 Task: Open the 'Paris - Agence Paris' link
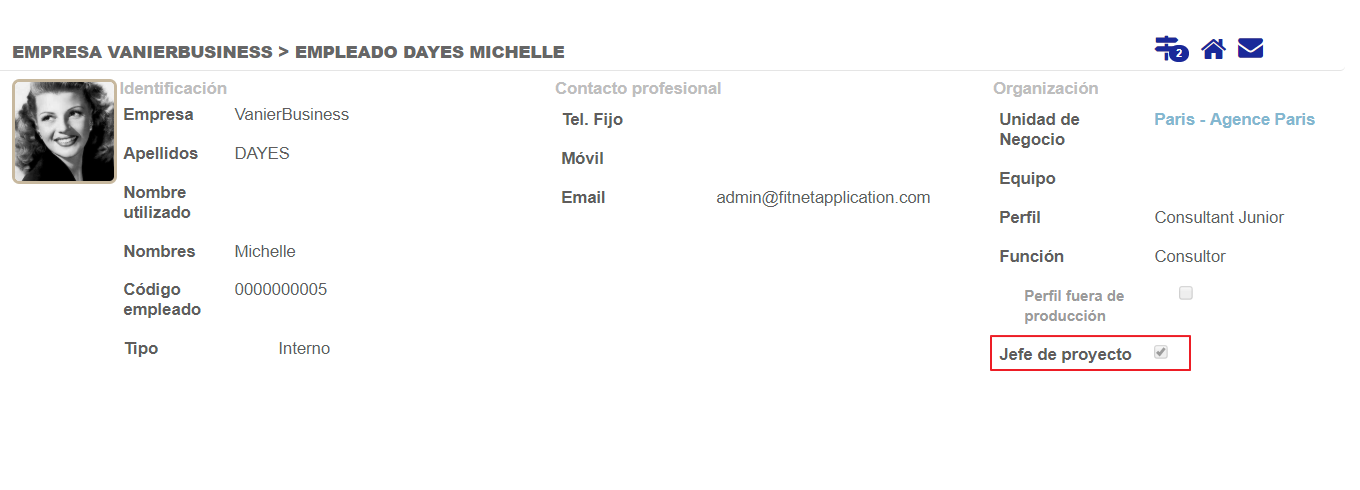click(1234, 119)
